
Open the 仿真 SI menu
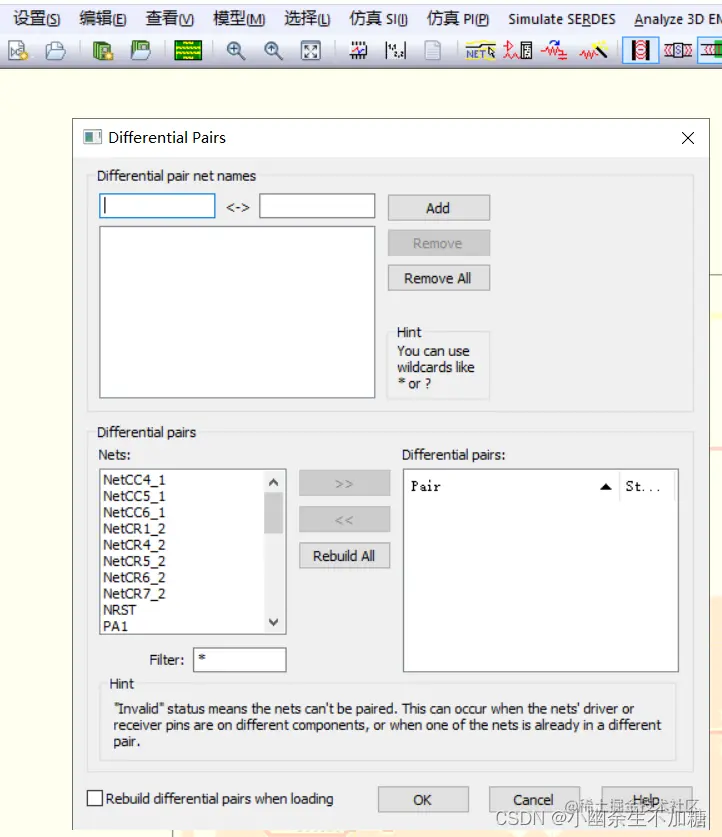click(x=378, y=19)
